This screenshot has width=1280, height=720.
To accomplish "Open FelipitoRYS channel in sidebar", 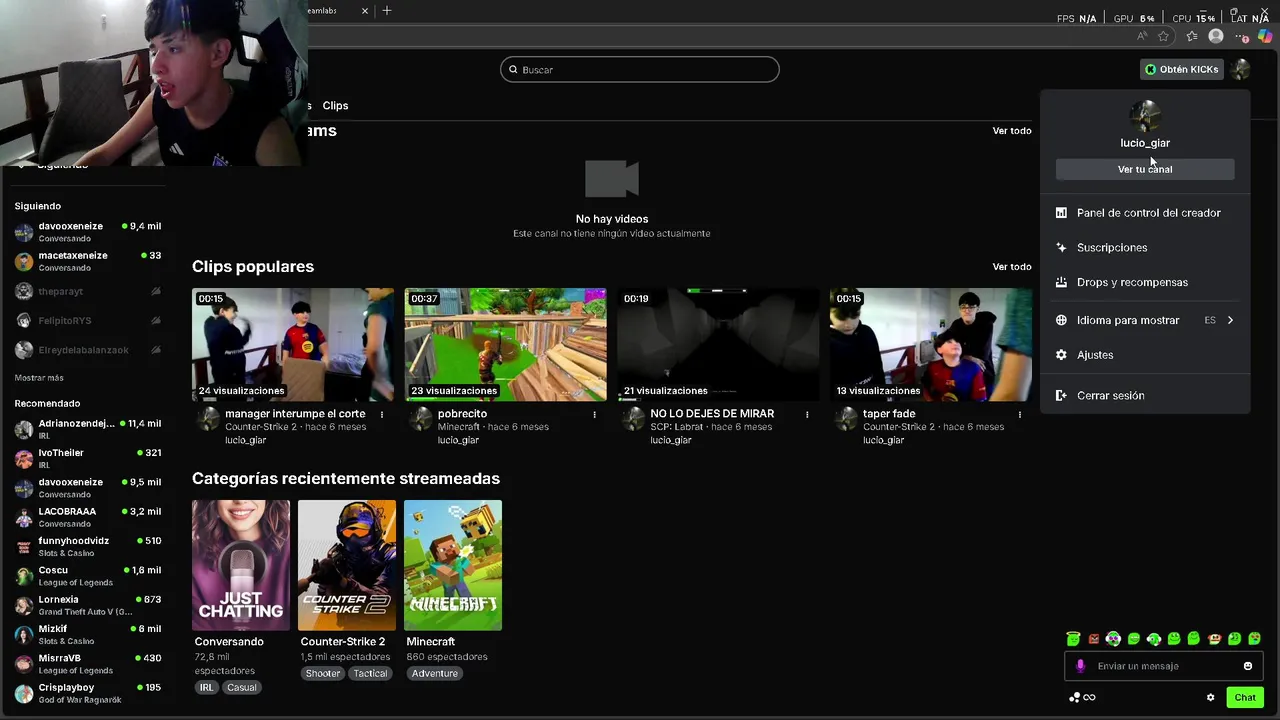I will coord(87,321).
